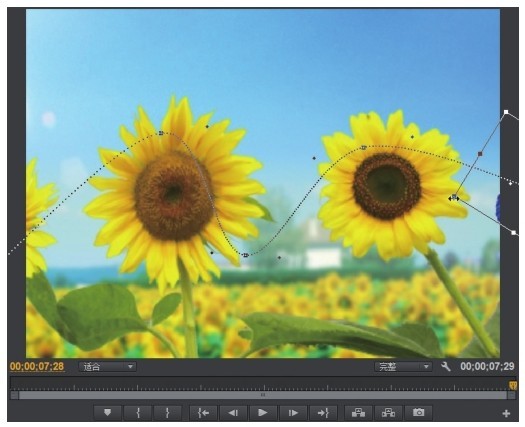Click the Mark In button
Screen dimensions: 525x427
click(138, 412)
